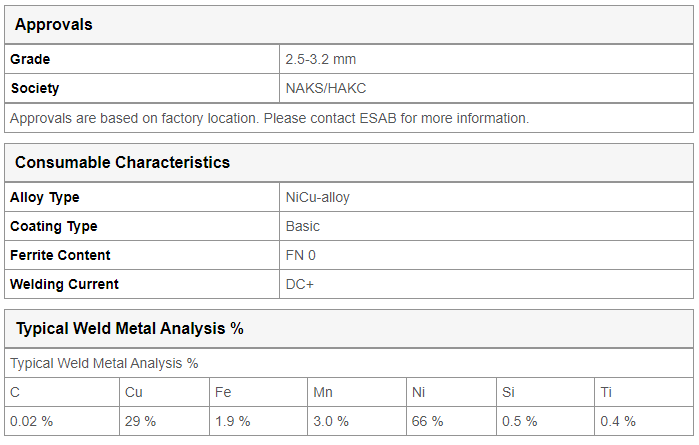This screenshot has height=445, width=699.
Task: Select the Coating Type label
Action: click(x=53, y=226)
